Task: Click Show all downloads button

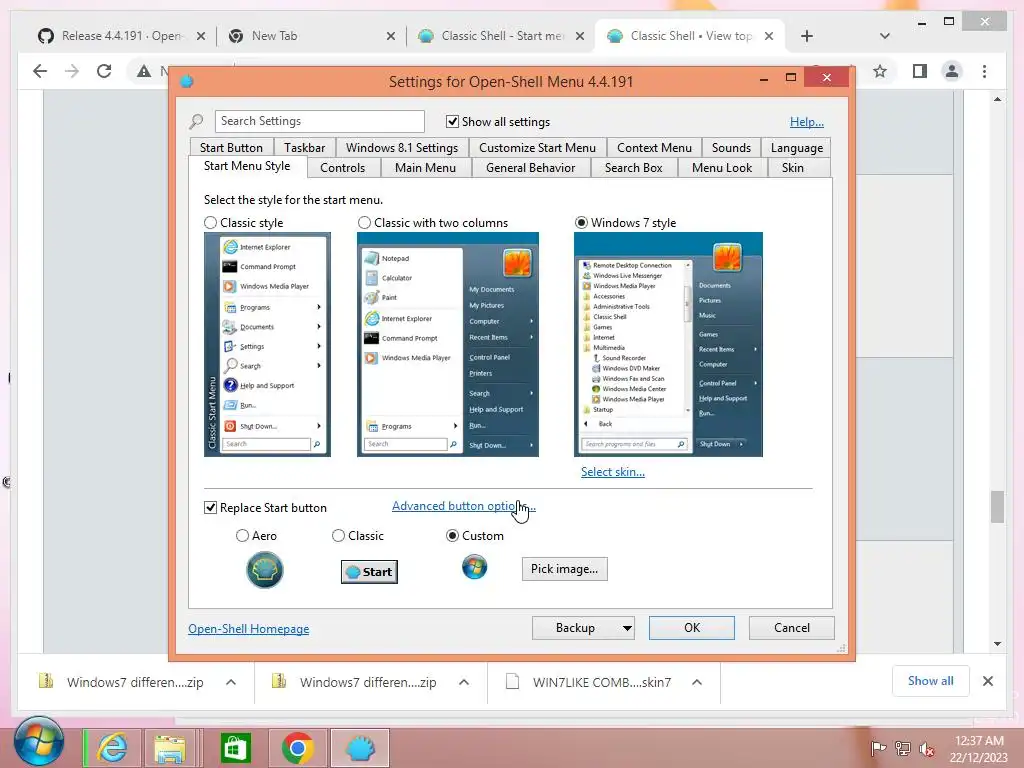Action: pyautogui.click(x=931, y=681)
